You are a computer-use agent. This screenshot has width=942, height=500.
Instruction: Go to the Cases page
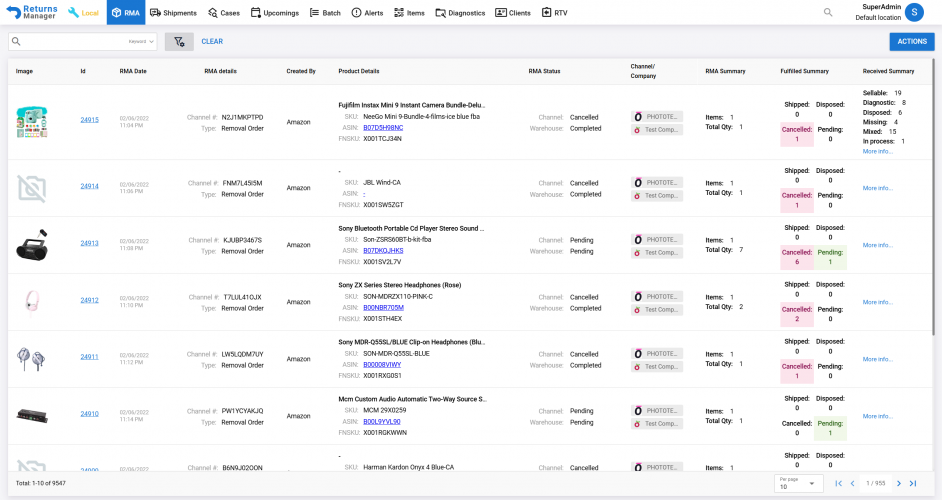(x=223, y=13)
